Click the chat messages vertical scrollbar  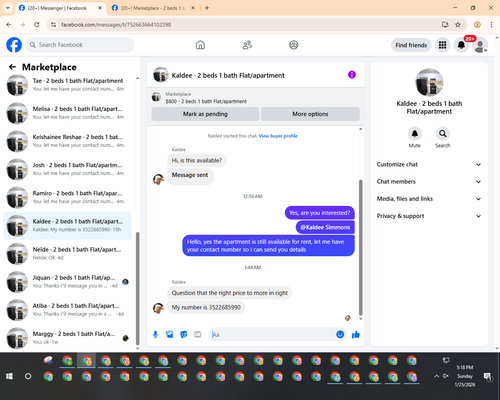(360, 248)
